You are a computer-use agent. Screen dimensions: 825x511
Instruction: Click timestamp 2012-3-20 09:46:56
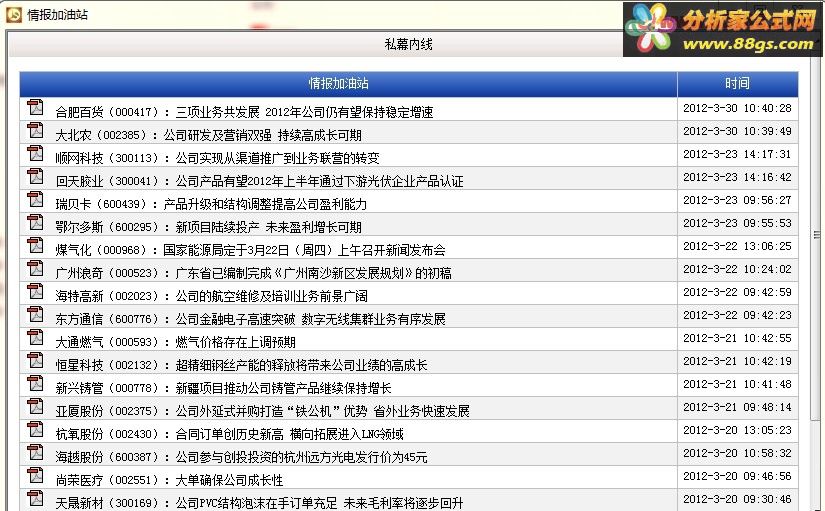tap(737, 476)
